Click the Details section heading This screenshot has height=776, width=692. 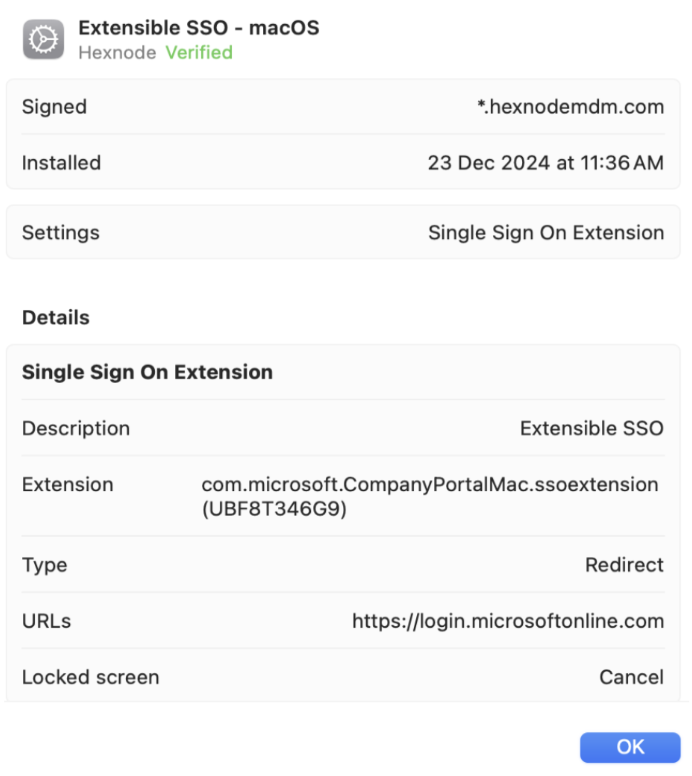tap(56, 318)
